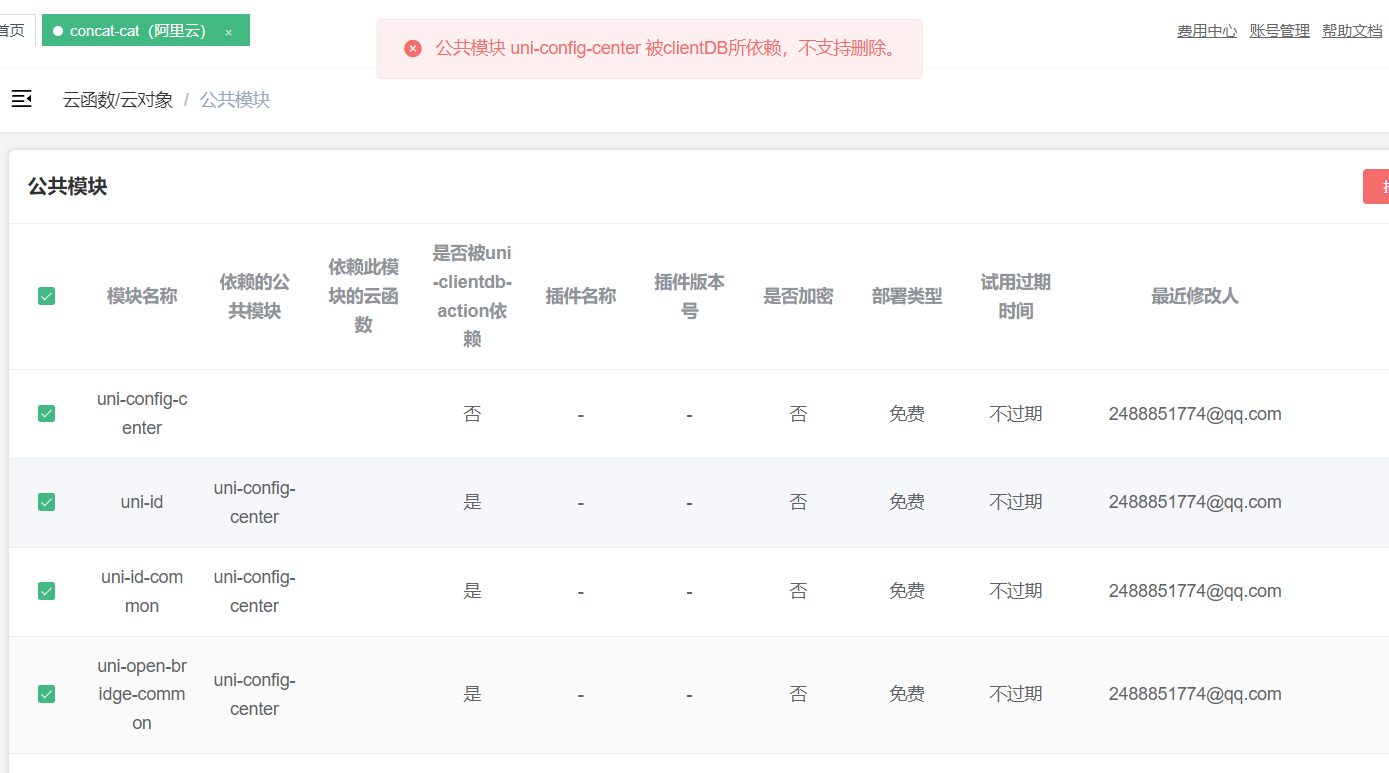Close the concat-cat (阿里云) tab
The width and height of the screenshot is (1389, 773).
click(228, 32)
